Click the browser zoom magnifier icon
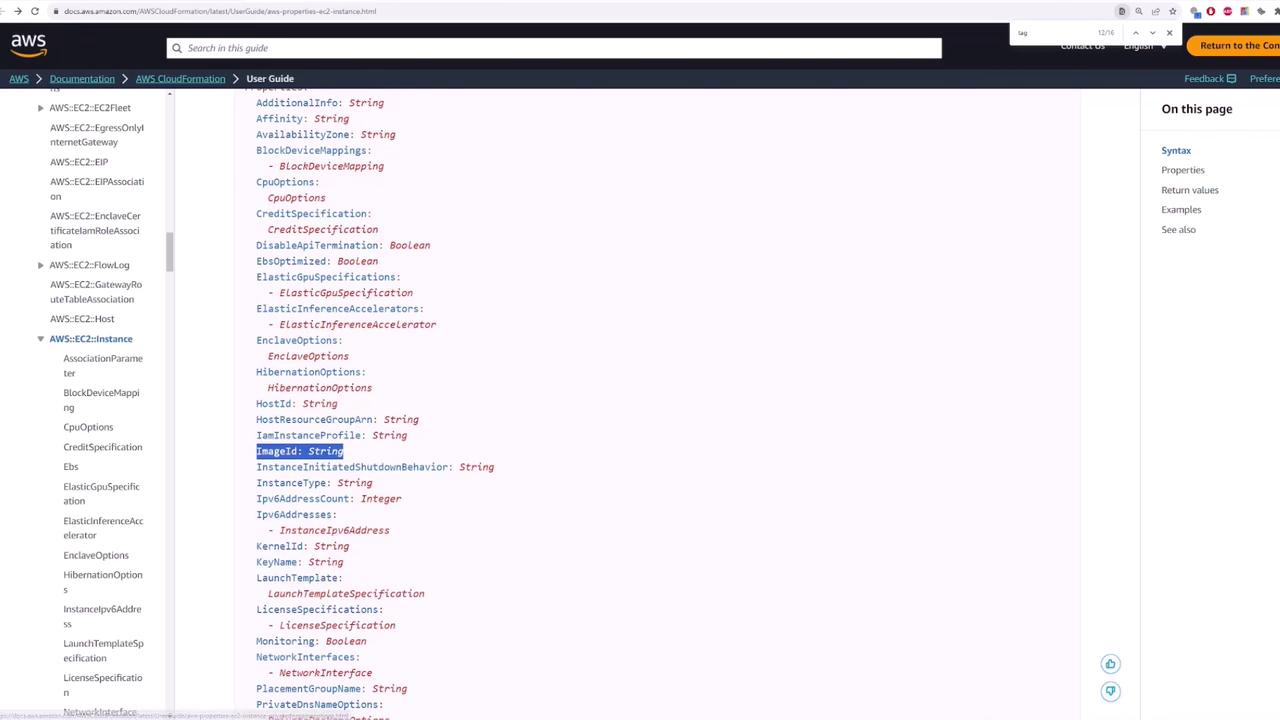 [x=1138, y=11]
